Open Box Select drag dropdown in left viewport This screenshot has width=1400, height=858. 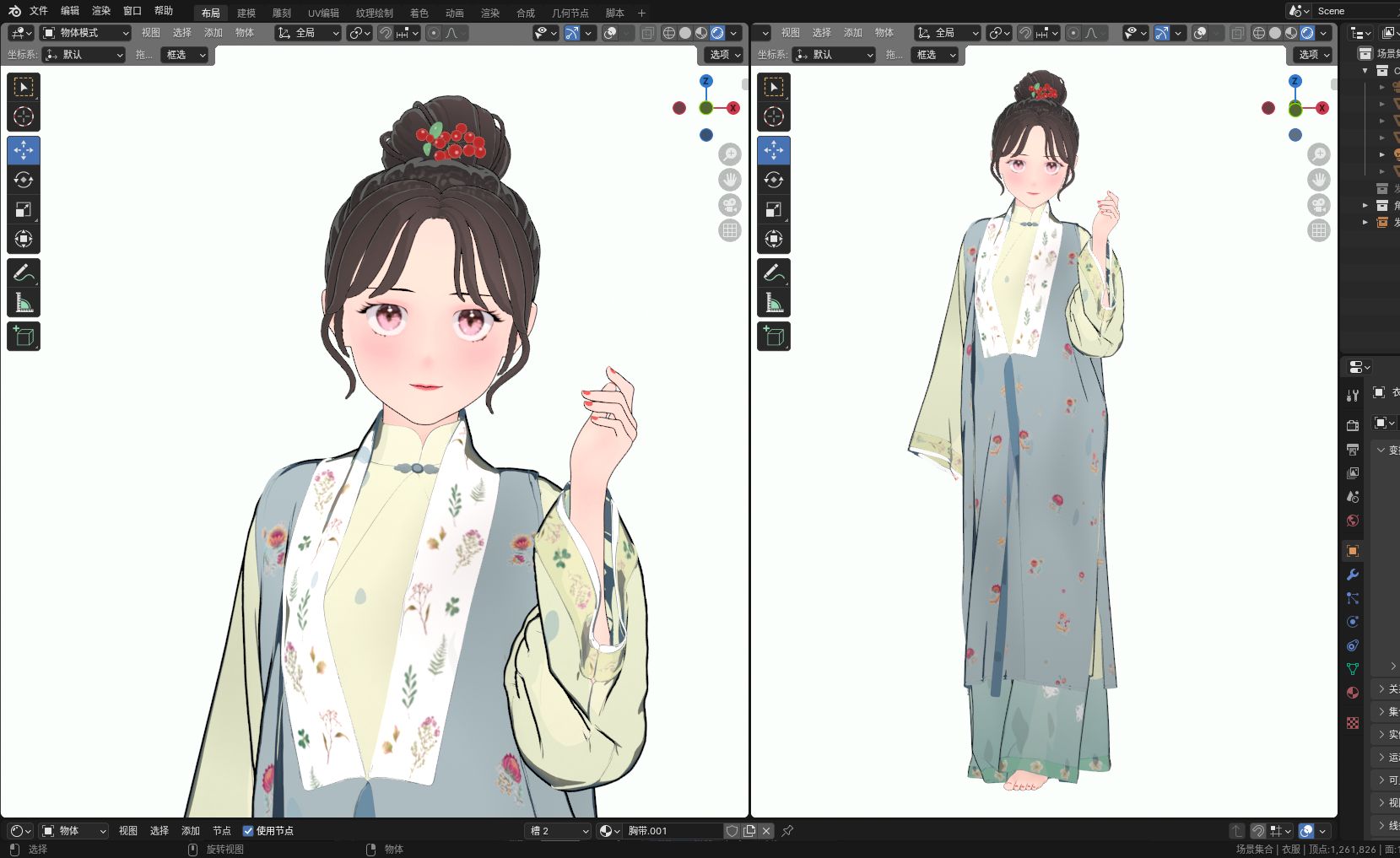click(x=184, y=55)
